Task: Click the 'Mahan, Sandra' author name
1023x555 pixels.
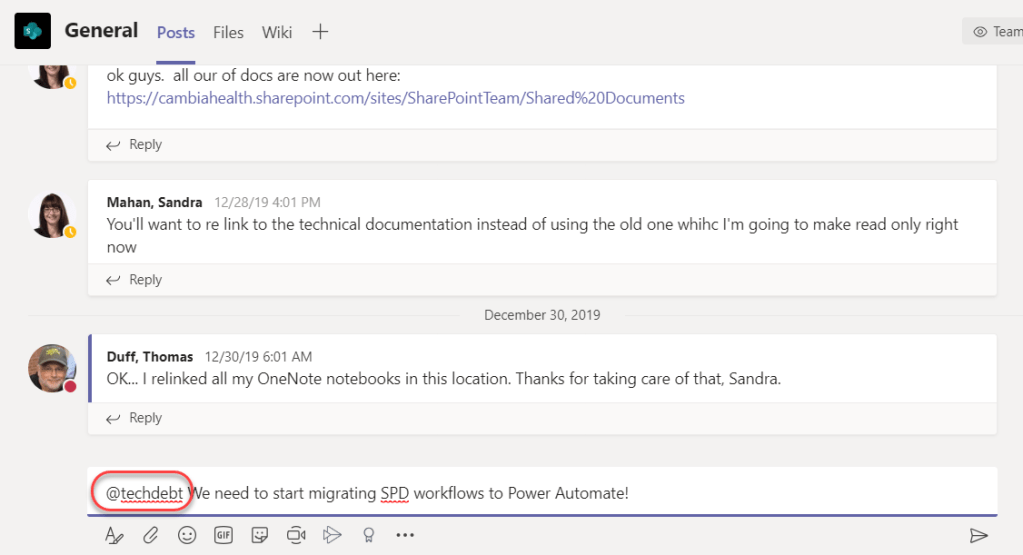Action: 155,202
